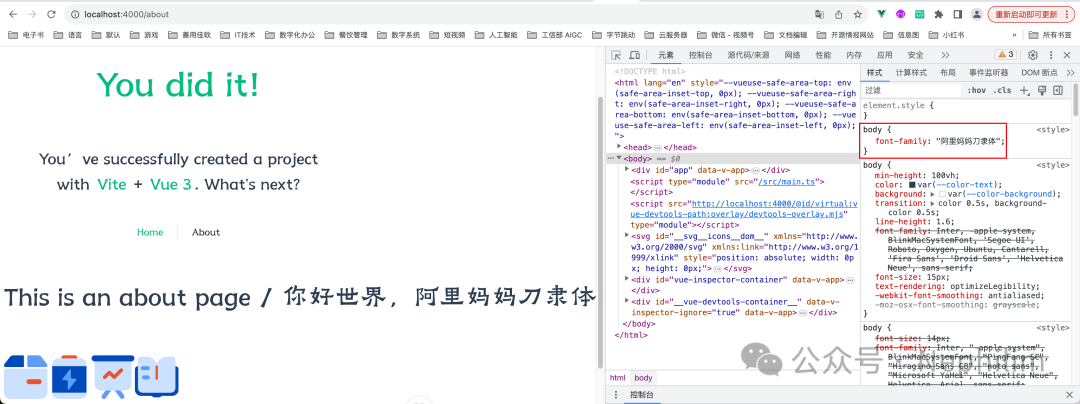Open the color-text swatch color picker

click(913, 185)
